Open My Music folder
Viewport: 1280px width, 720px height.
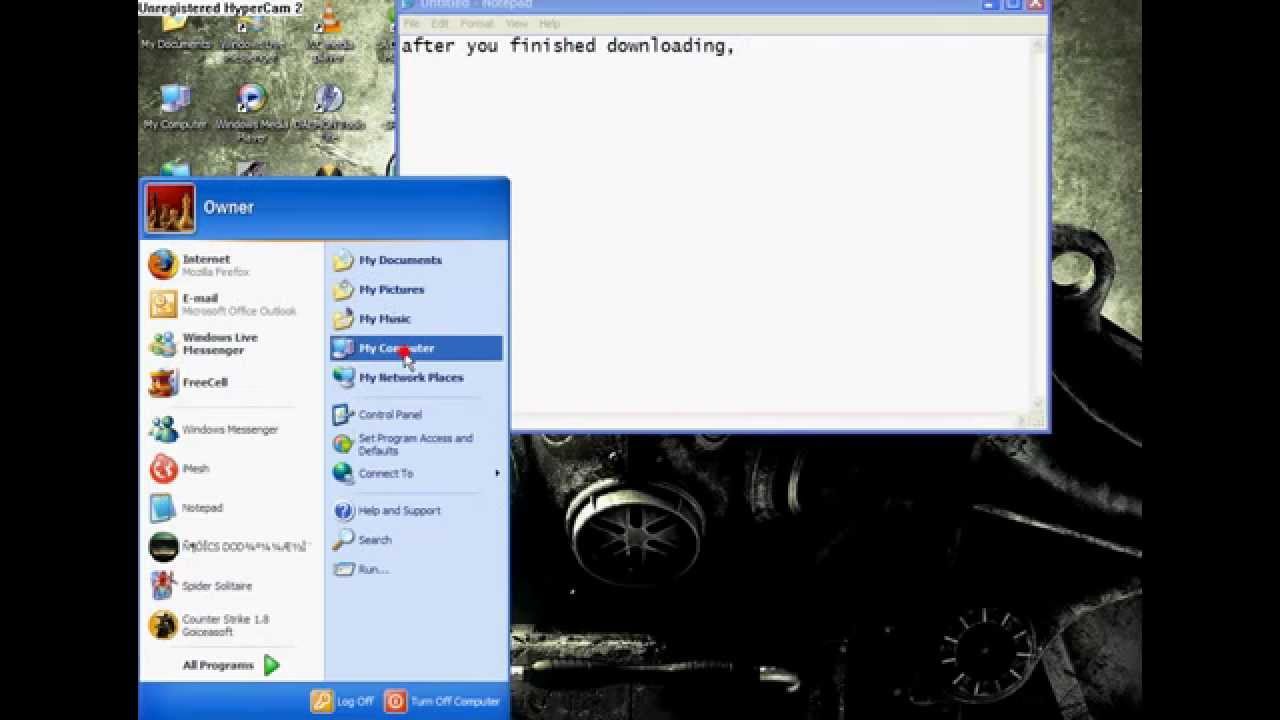click(416, 319)
